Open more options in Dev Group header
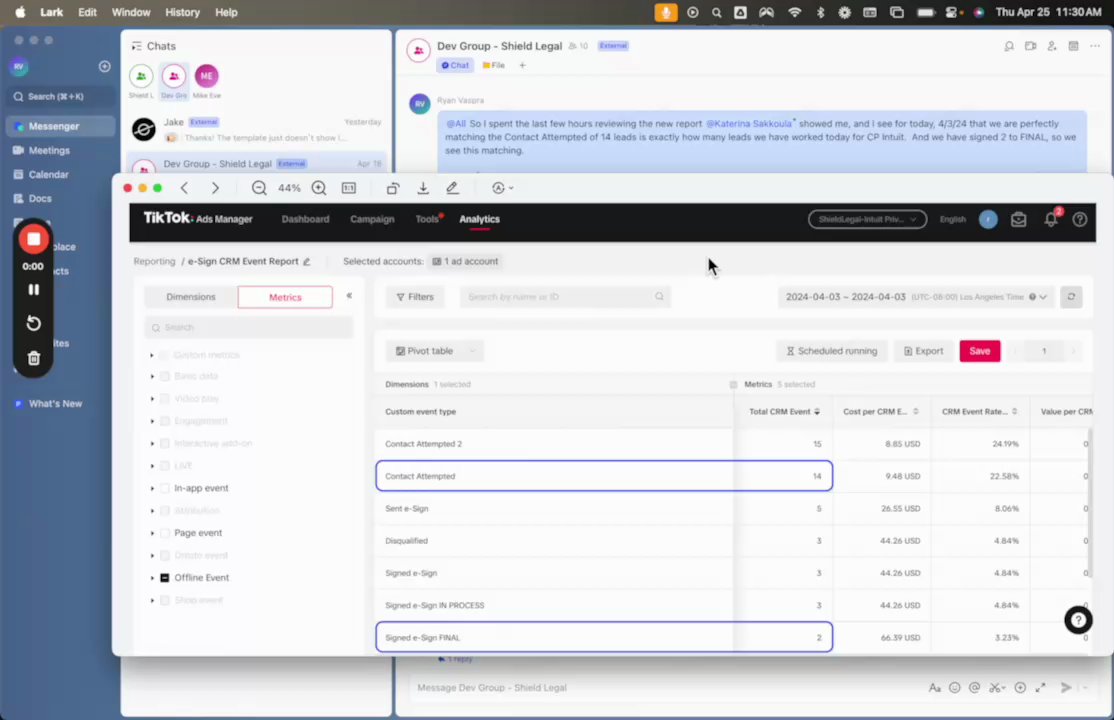The width and height of the screenshot is (1114, 720). pyautogui.click(x=1095, y=46)
